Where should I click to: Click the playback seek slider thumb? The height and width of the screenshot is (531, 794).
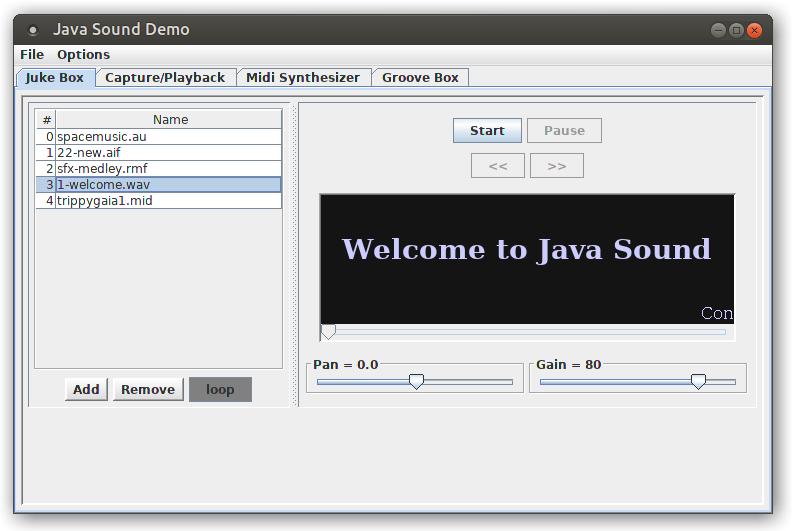(328, 332)
